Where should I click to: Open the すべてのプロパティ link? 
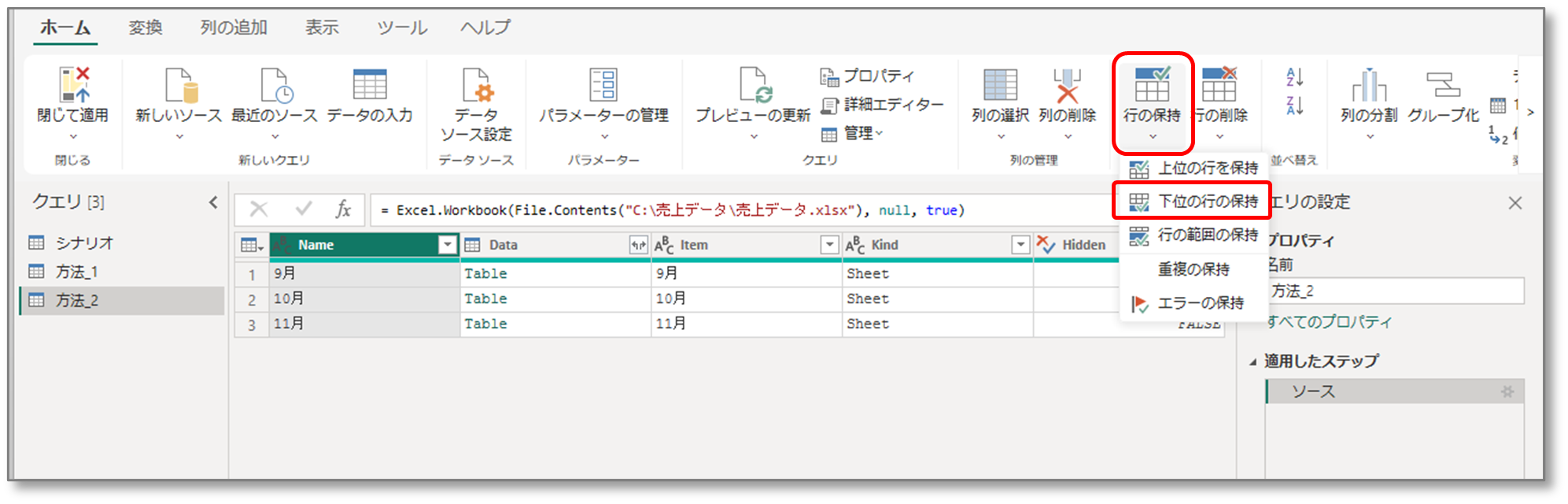tap(1329, 322)
